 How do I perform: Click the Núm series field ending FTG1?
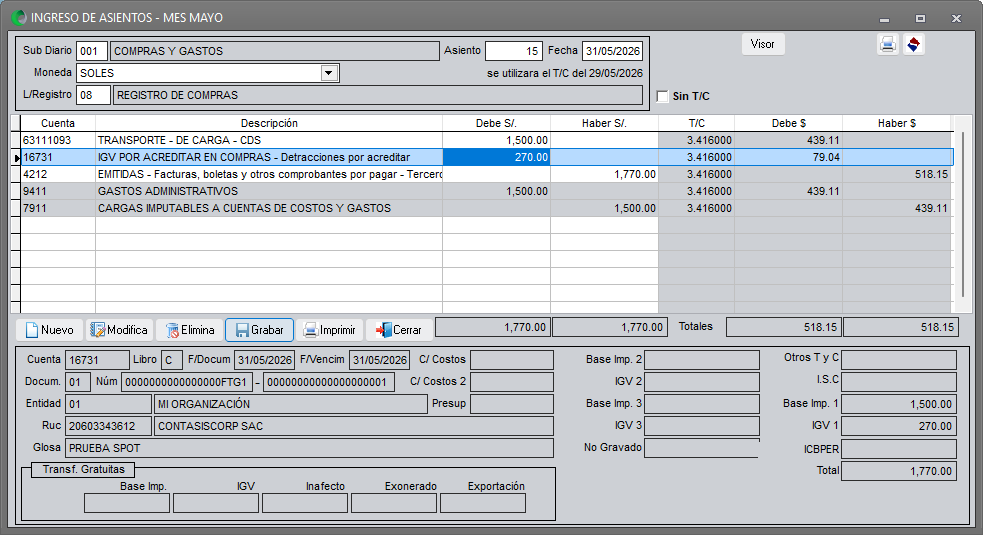click(187, 382)
